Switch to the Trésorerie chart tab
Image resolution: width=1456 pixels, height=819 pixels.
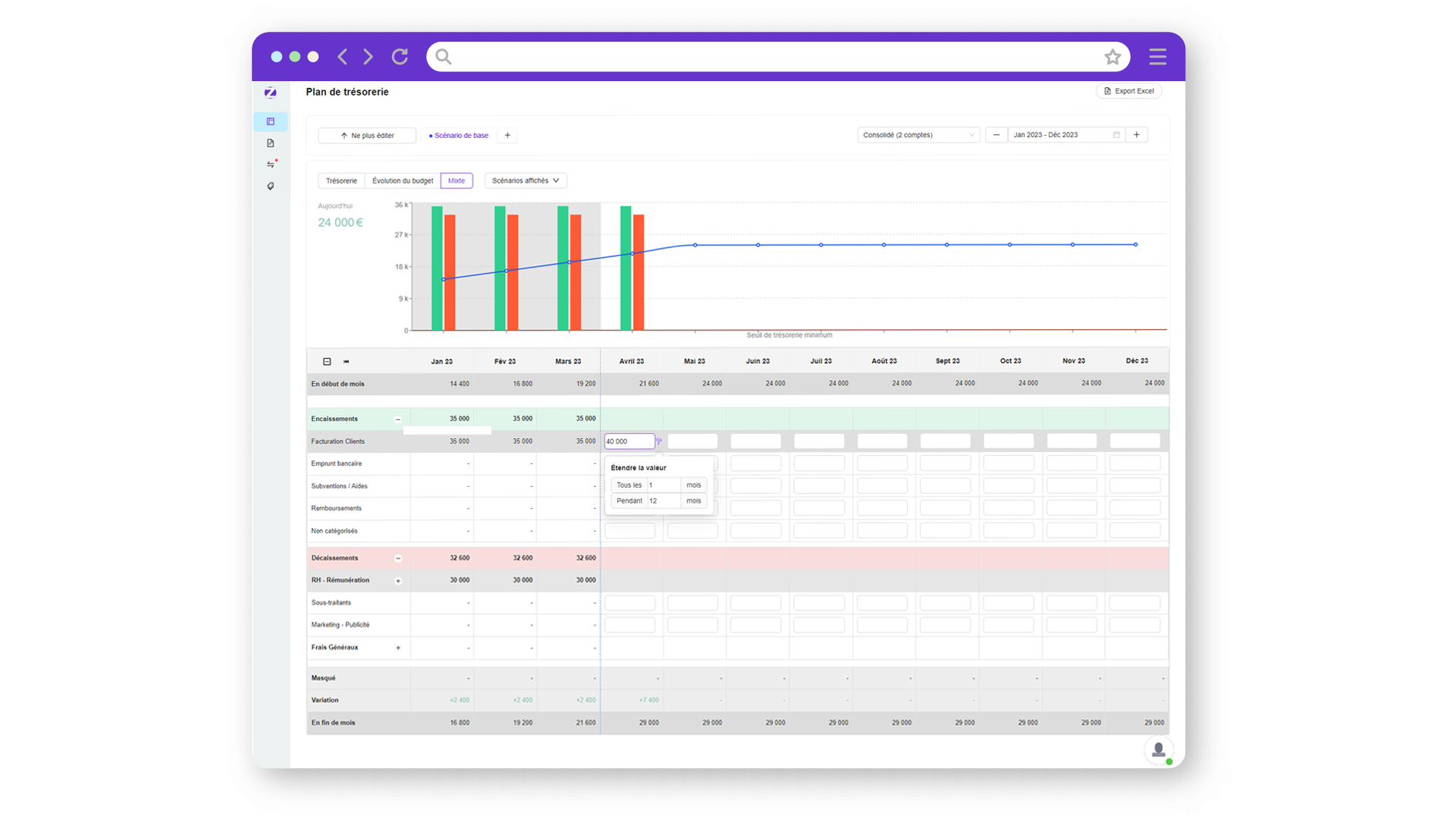[341, 180]
